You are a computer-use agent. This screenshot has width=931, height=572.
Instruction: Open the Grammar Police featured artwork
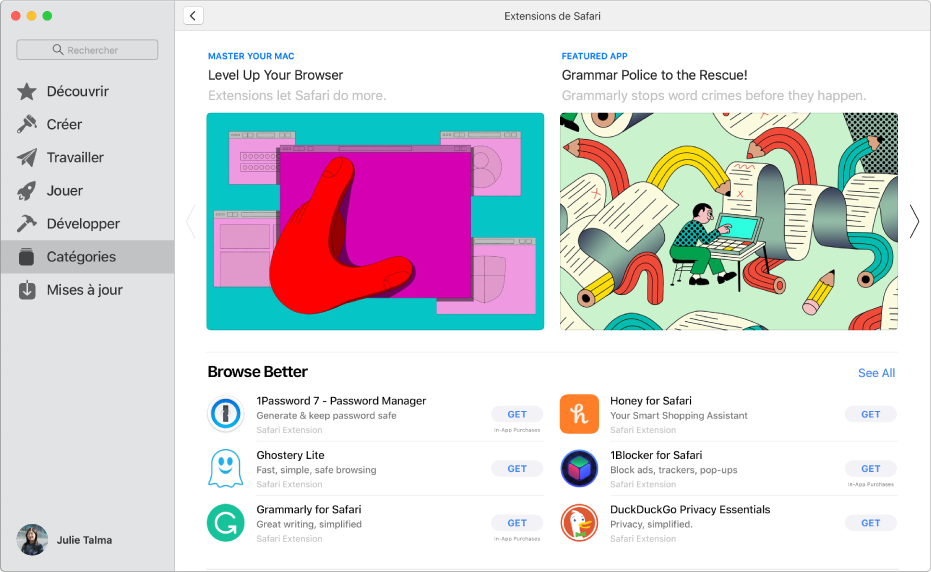click(729, 222)
